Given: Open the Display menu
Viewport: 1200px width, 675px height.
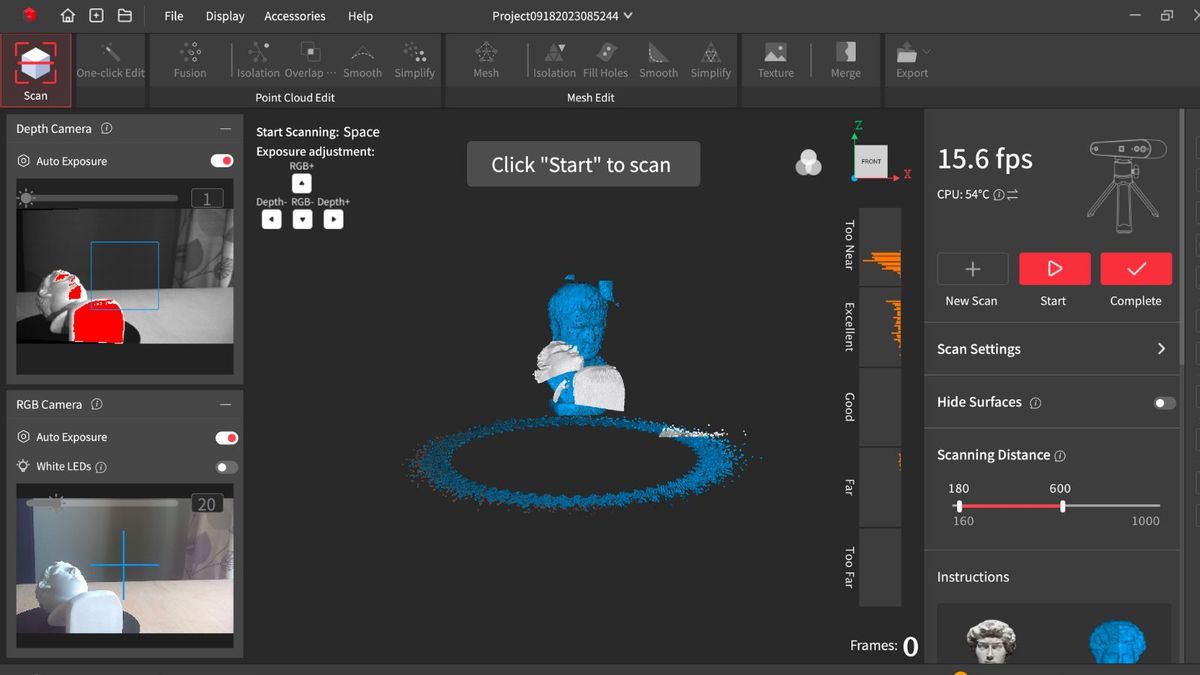Looking at the screenshot, I should [224, 16].
